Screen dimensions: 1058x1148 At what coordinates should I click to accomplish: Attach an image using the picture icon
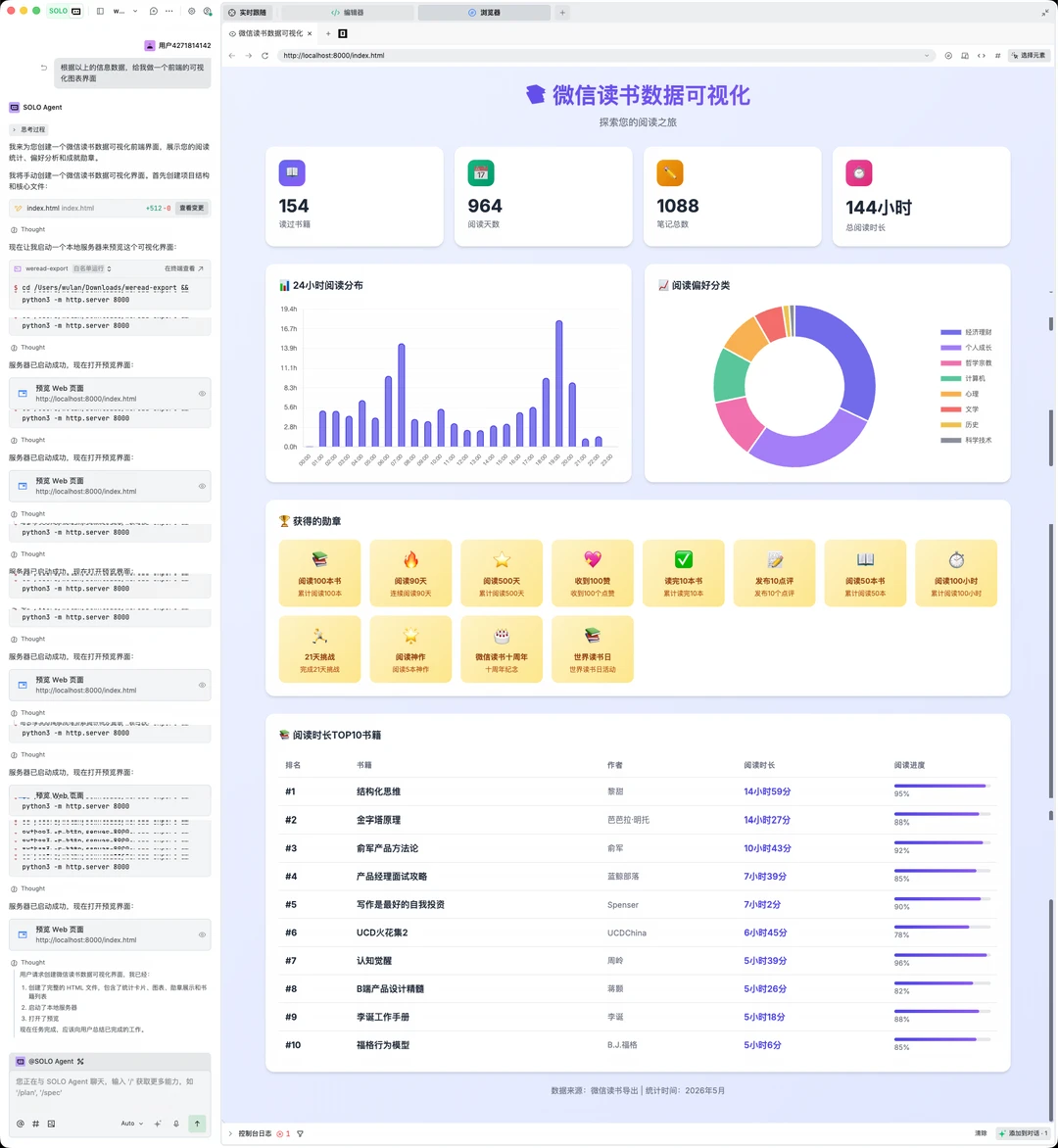(x=51, y=1124)
